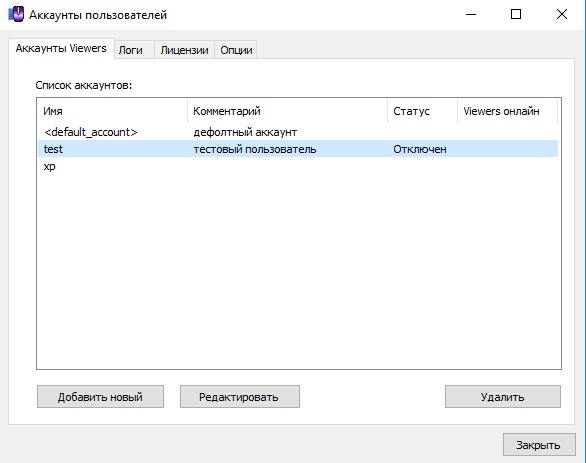Maximize the Аккаунты пользователей window
Viewport: 586px width, 463px height.
[516, 15]
